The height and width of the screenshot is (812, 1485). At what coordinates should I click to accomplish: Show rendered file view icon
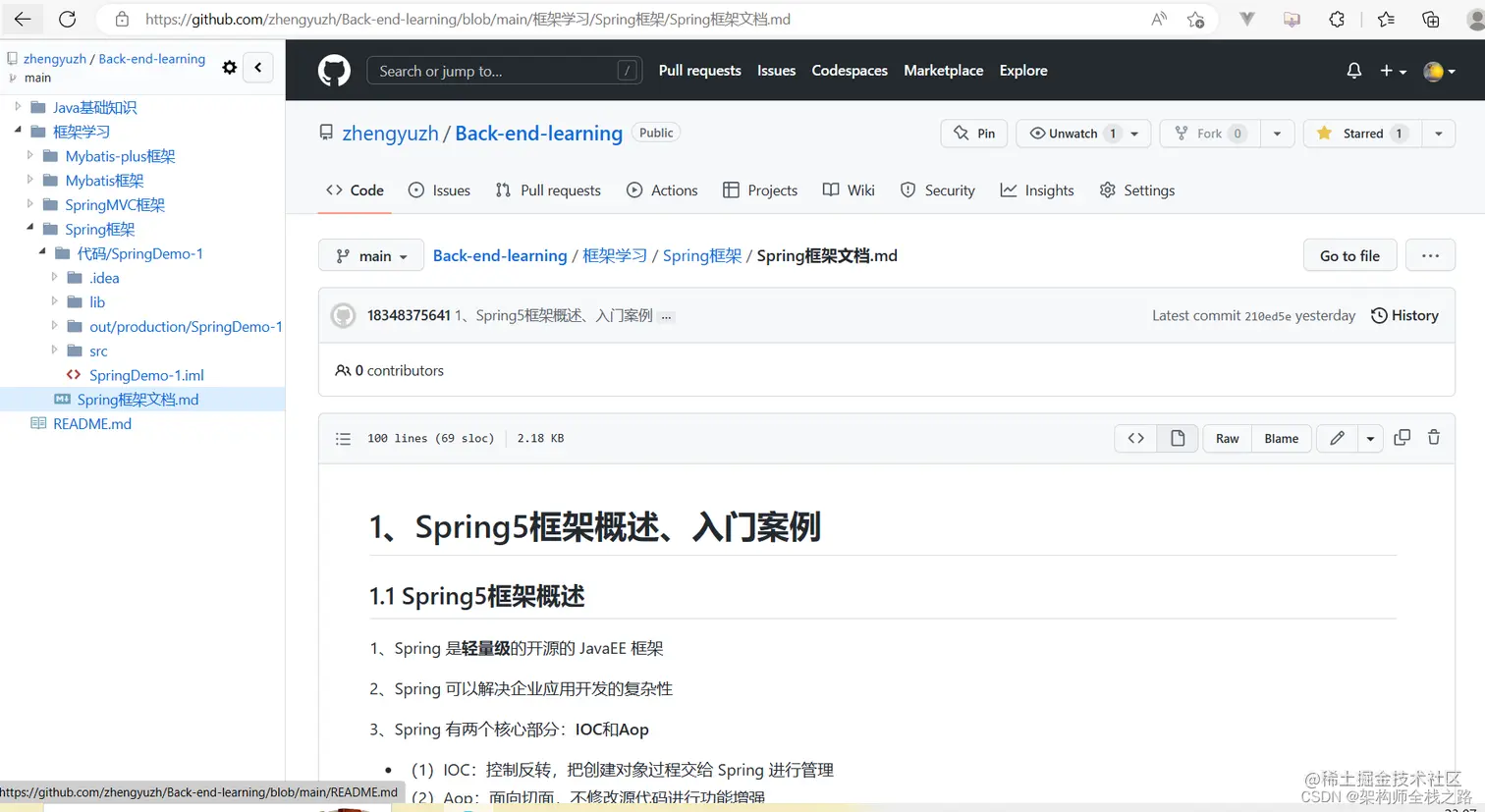coord(1178,438)
